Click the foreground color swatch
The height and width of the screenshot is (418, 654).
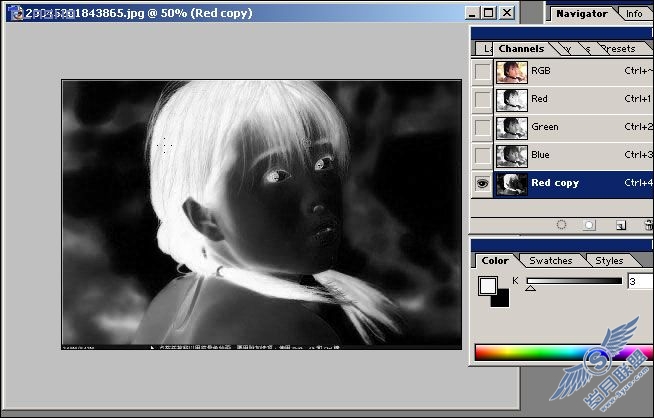point(487,286)
